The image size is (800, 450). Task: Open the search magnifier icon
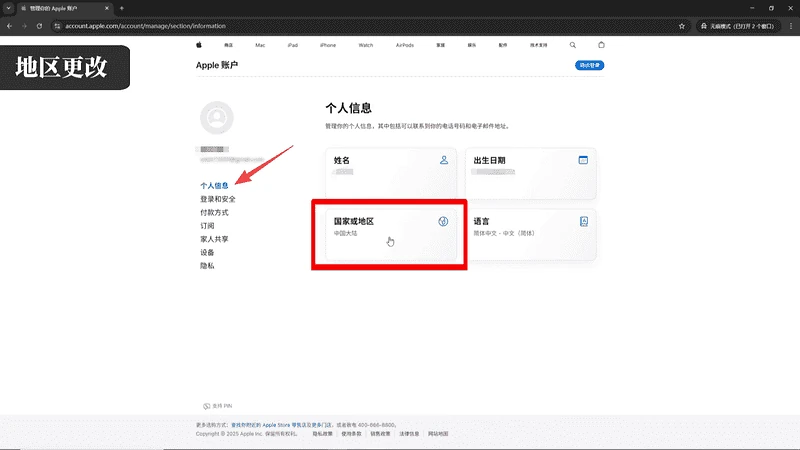(x=572, y=45)
